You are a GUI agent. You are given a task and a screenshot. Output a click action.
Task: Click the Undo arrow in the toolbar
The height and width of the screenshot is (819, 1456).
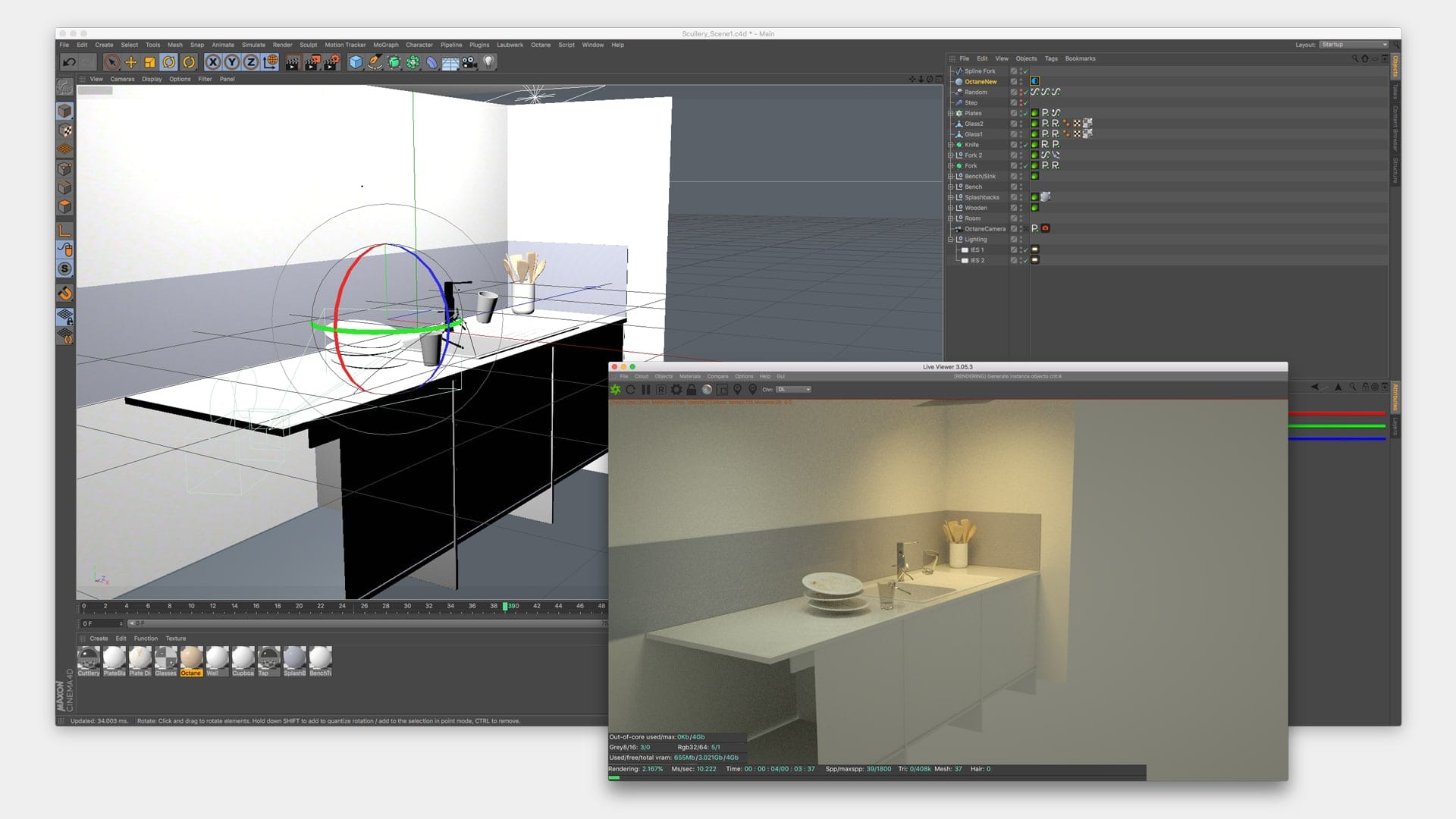[69, 62]
